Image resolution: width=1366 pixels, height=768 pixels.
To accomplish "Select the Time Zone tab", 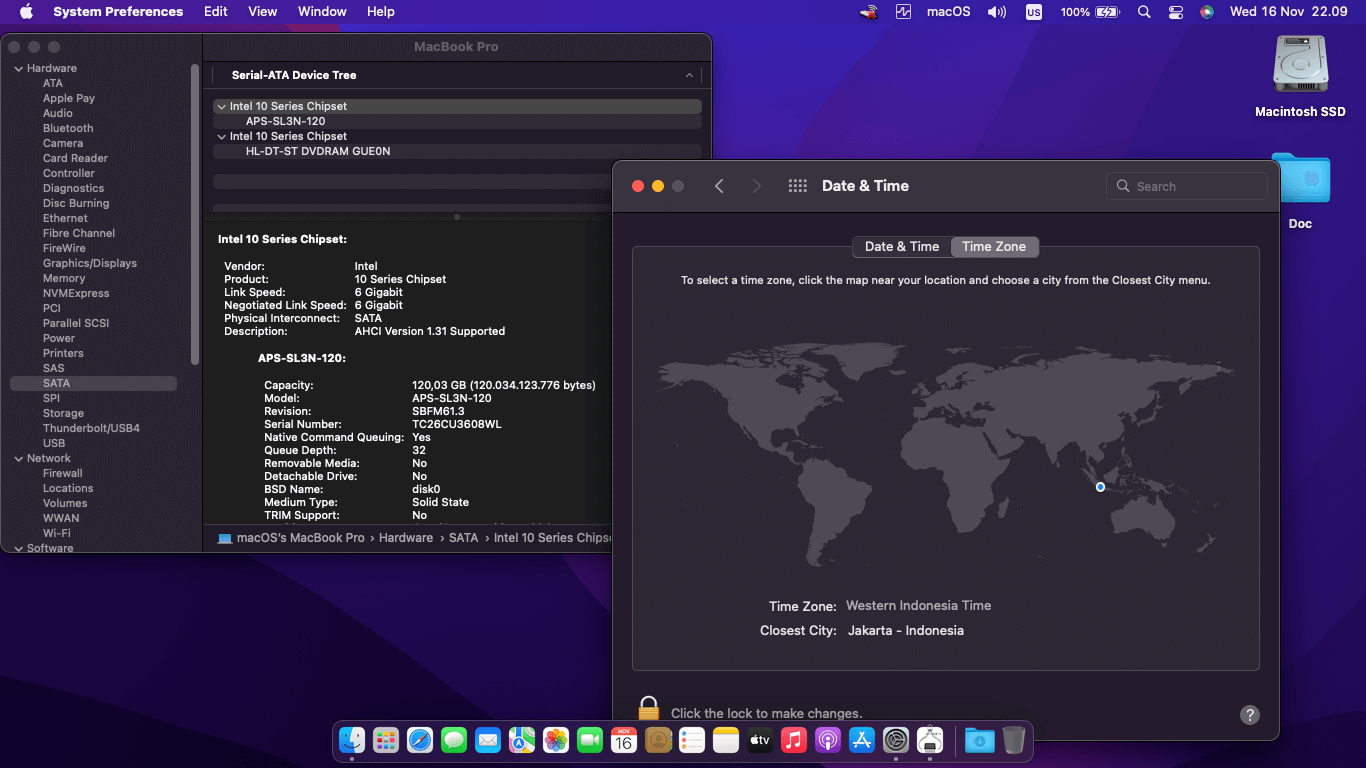I will 994,246.
